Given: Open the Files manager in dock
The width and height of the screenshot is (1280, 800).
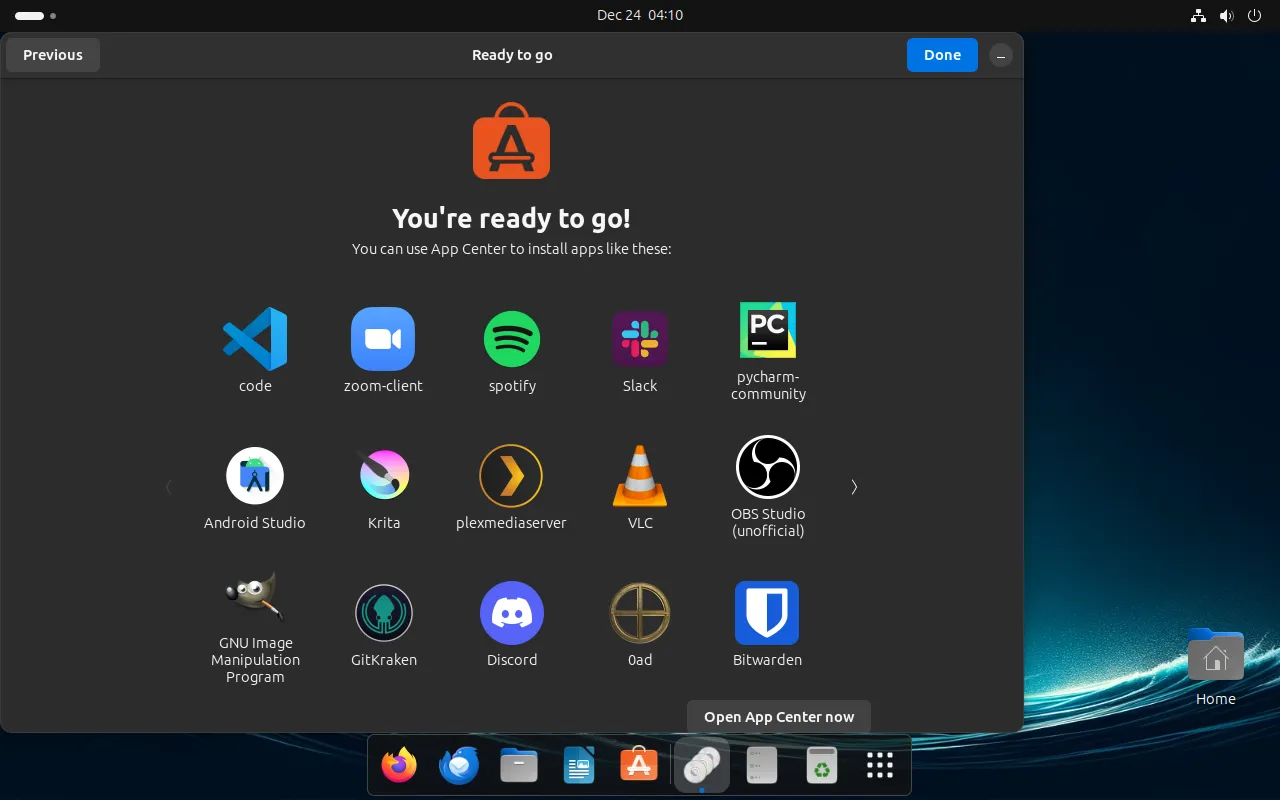Looking at the screenshot, I should [x=519, y=766].
